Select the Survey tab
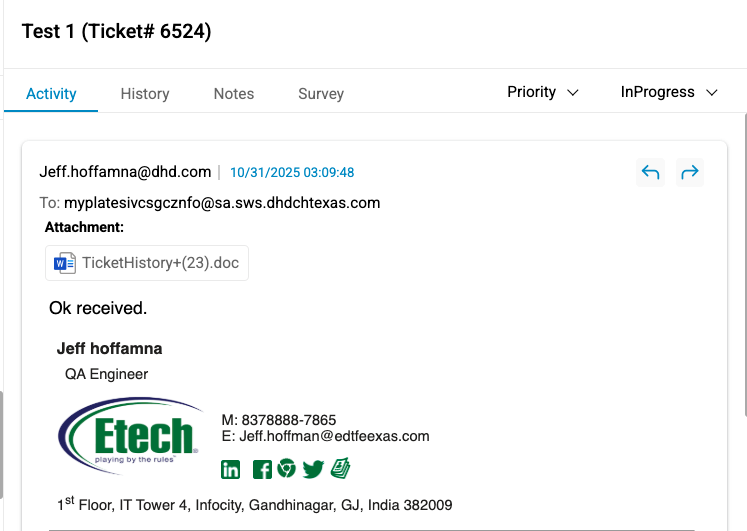The height and width of the screenshot is (531, 747). [321, 94]
